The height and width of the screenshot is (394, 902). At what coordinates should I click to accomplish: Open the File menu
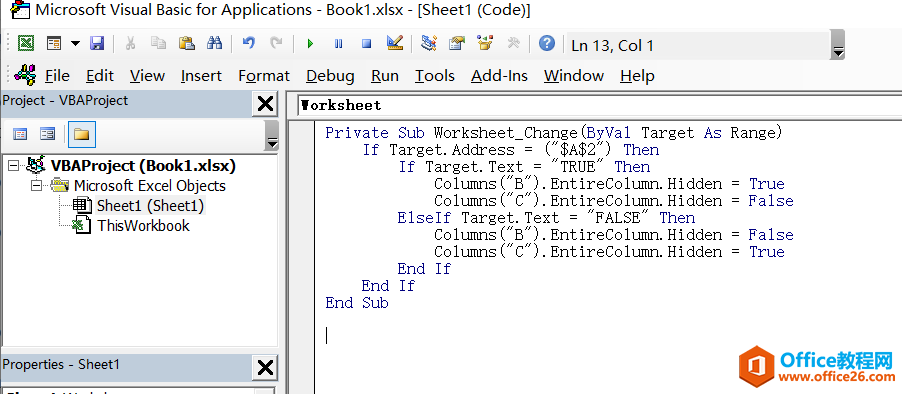pyautogui.click(x=57, y=76)
